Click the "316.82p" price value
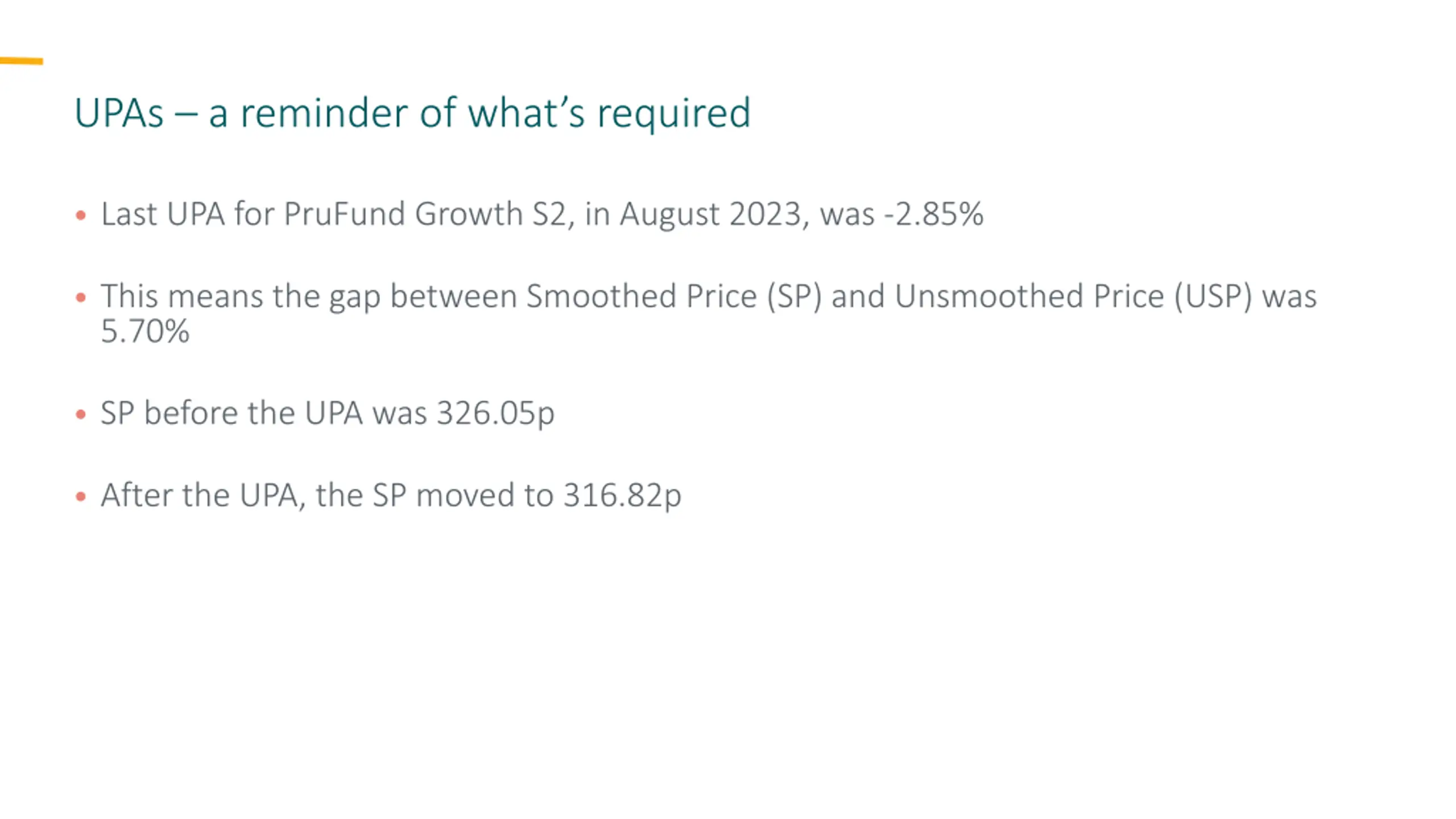Image resolution: width=1456 pixels, height=819 pixels. coord(622,495)
